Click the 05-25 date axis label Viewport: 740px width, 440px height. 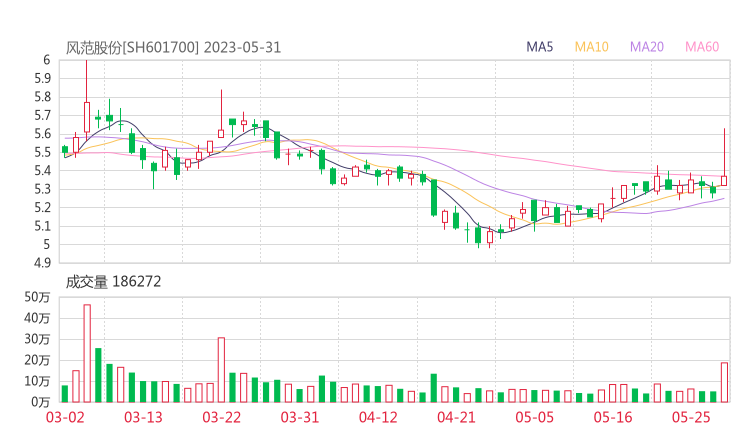click(691, 417)
